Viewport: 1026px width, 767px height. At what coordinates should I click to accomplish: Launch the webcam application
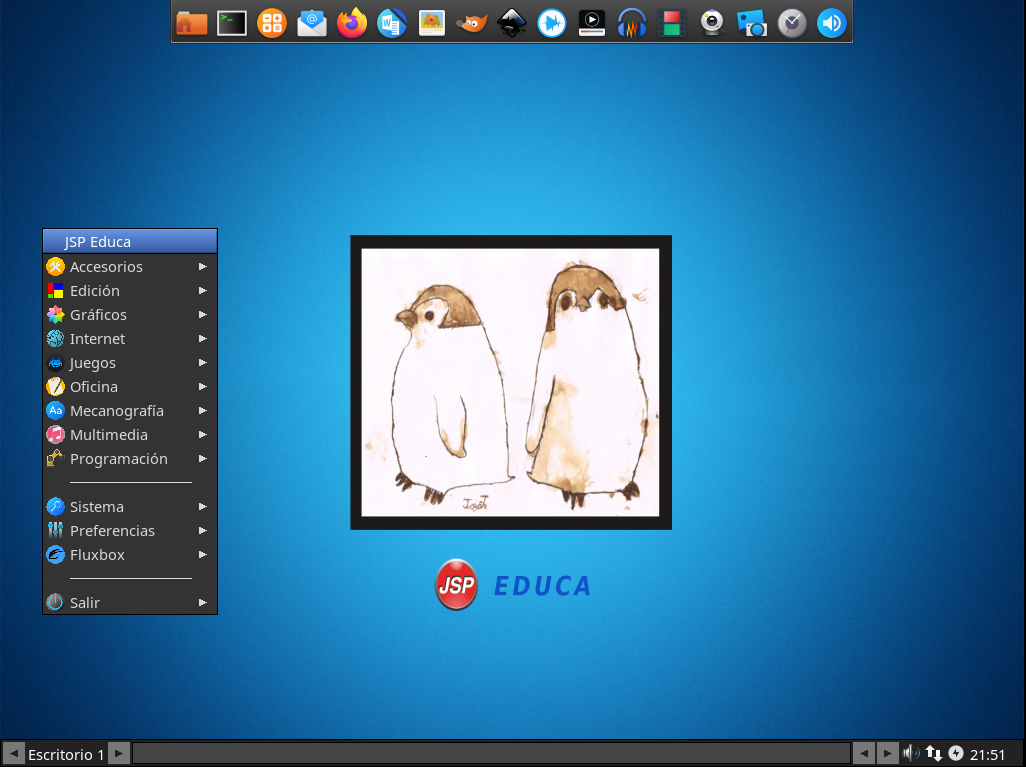pos(712,24)
